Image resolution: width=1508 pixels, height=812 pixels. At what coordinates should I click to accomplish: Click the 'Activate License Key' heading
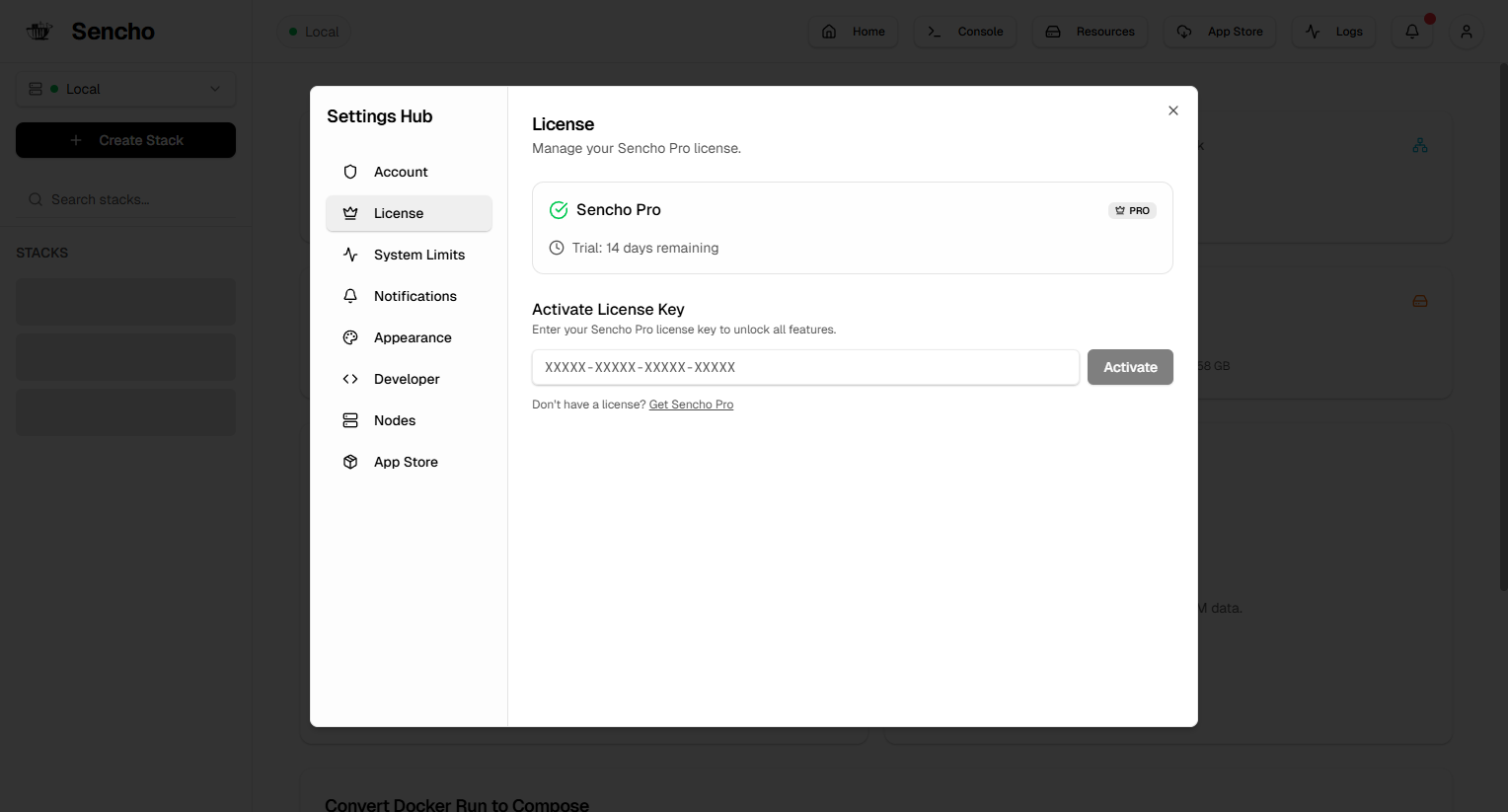[608, 309]
